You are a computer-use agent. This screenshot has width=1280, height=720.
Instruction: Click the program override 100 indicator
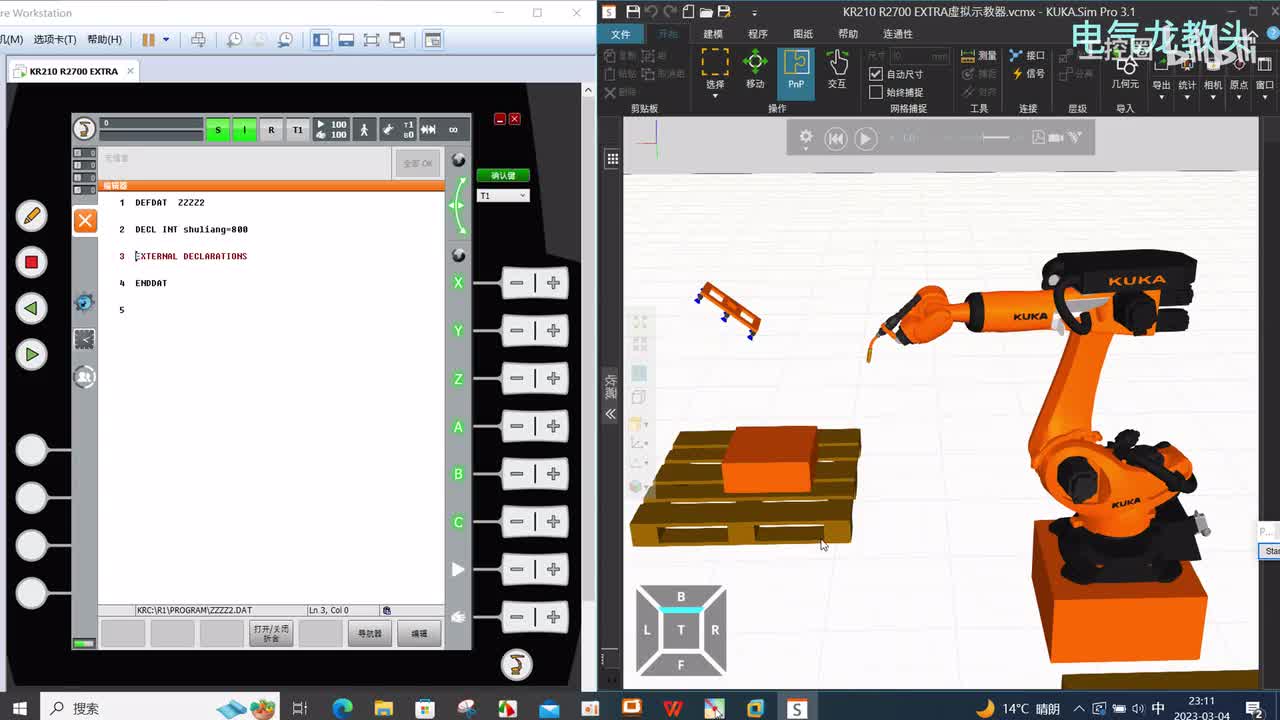pyautogui.click(x=332, y=129)
